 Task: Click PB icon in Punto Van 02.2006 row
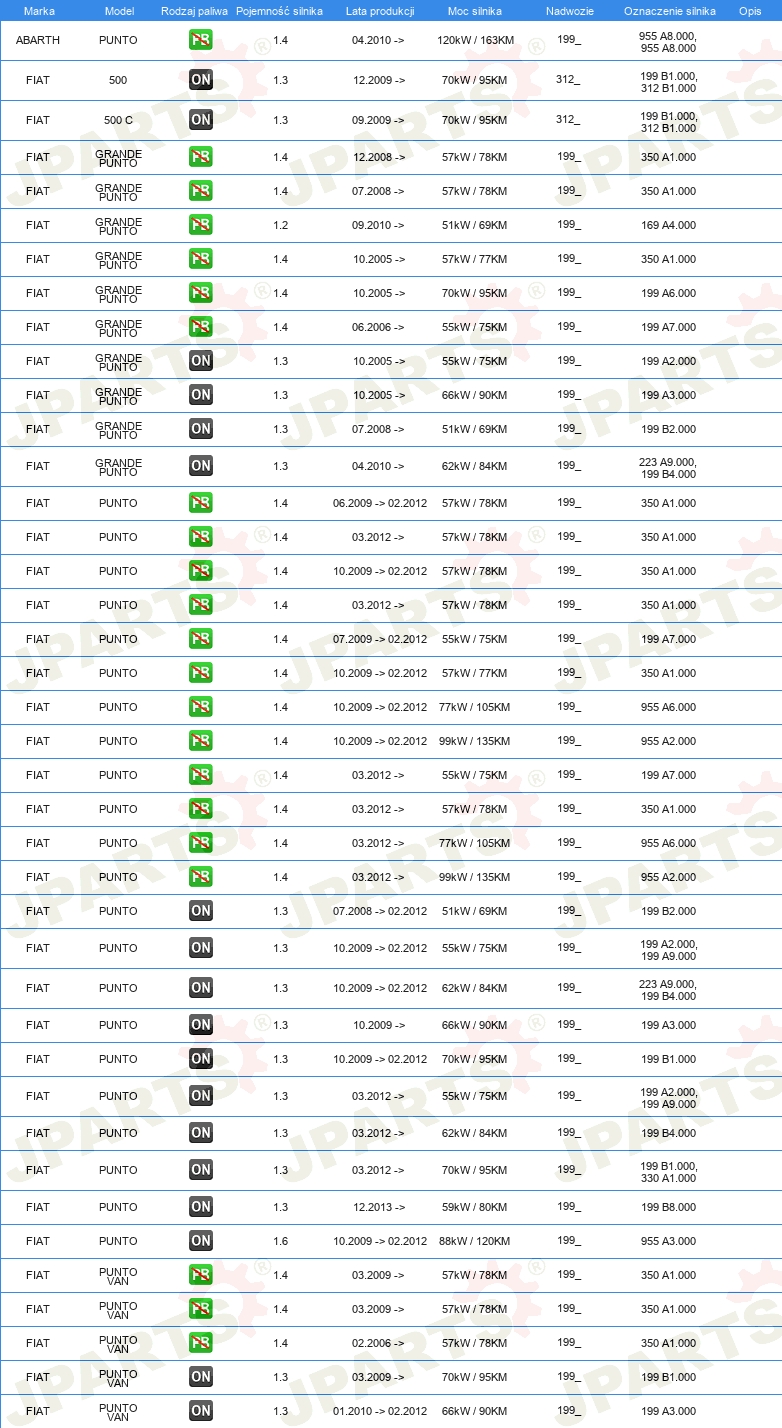[201, 1343]
